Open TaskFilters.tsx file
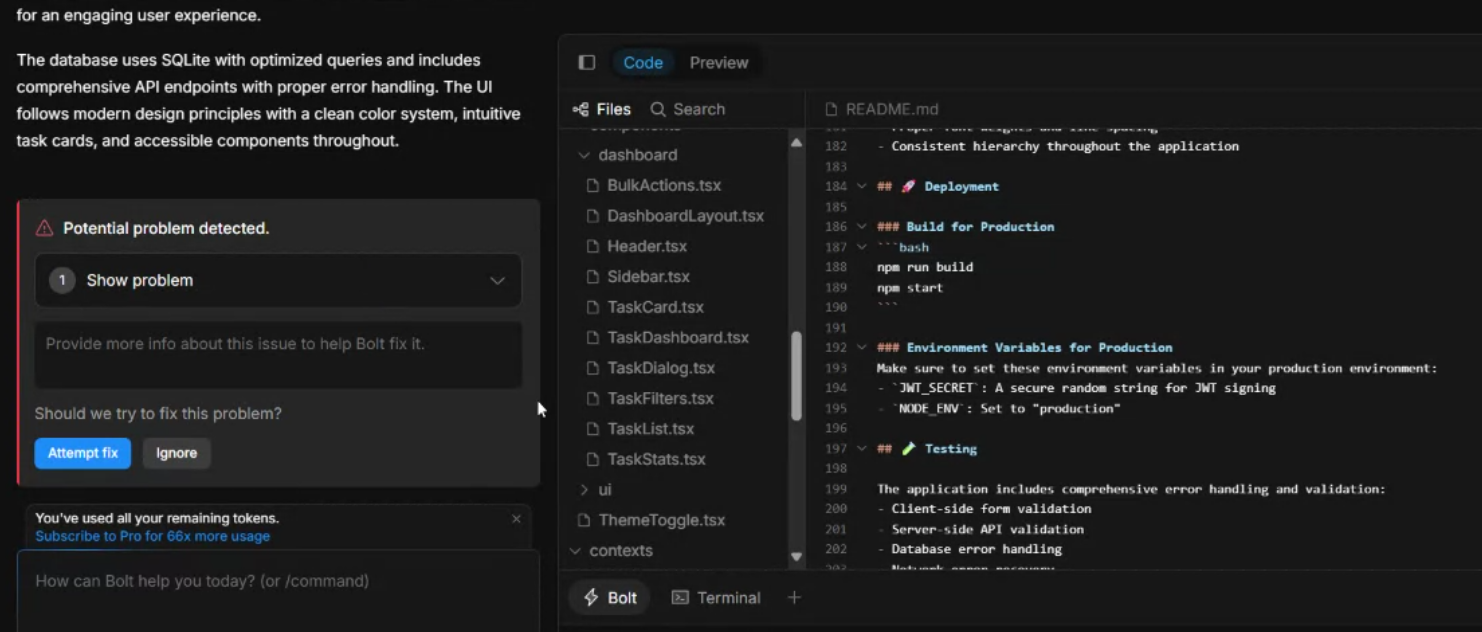This screenshot has height=632, width=1482. pos(660,398)
